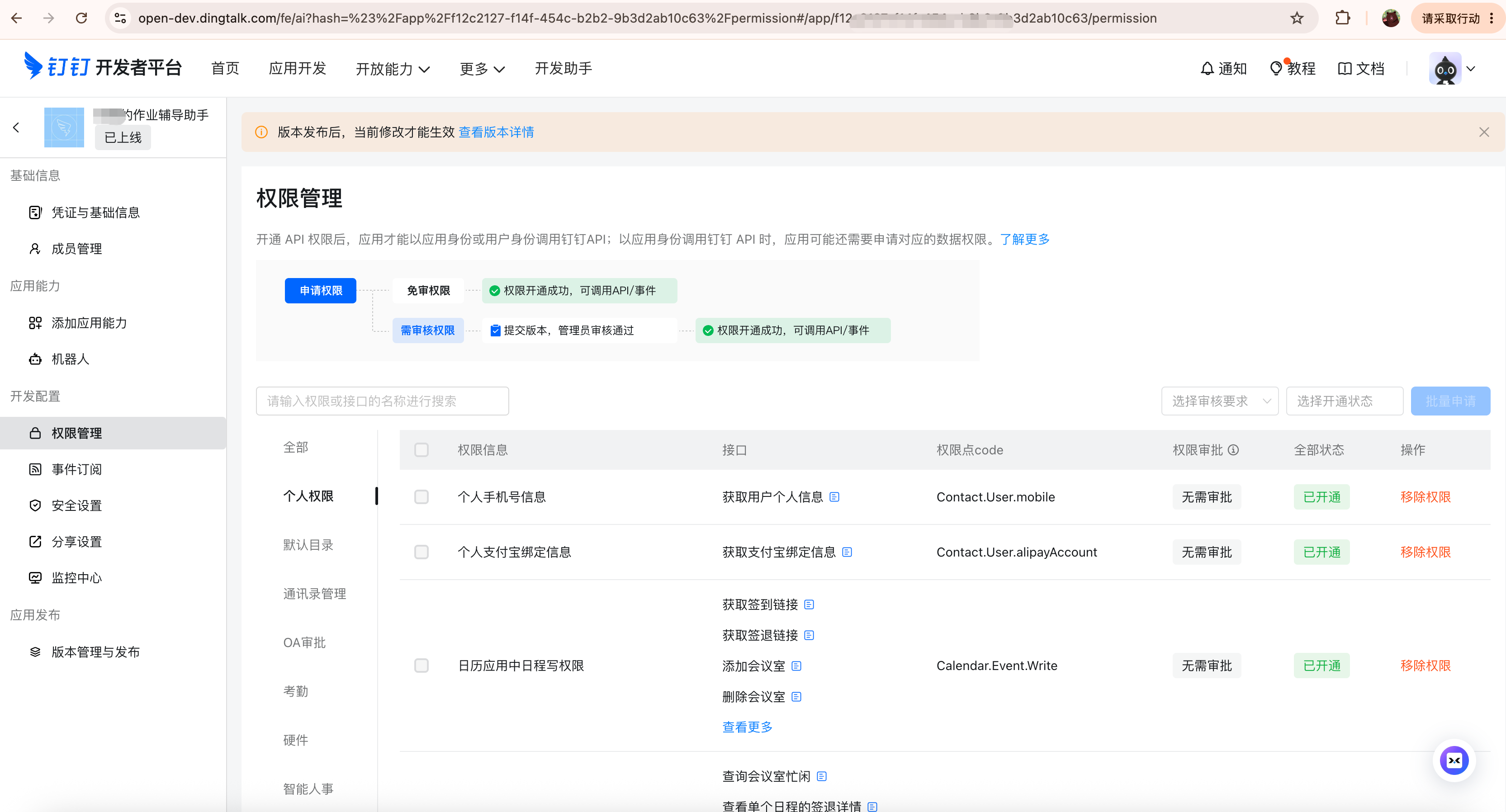
Task: Open 版本管理与发布 in sidebar
Action: click(x=113, y=652)
